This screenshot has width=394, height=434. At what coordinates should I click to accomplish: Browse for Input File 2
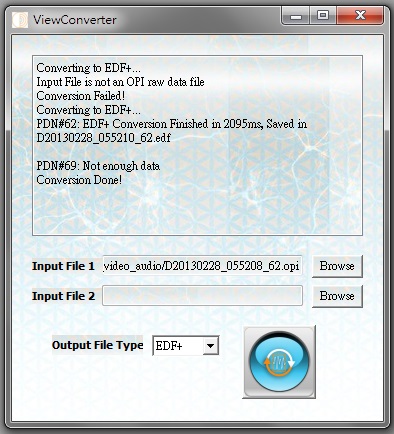click(x=337, y=296)
